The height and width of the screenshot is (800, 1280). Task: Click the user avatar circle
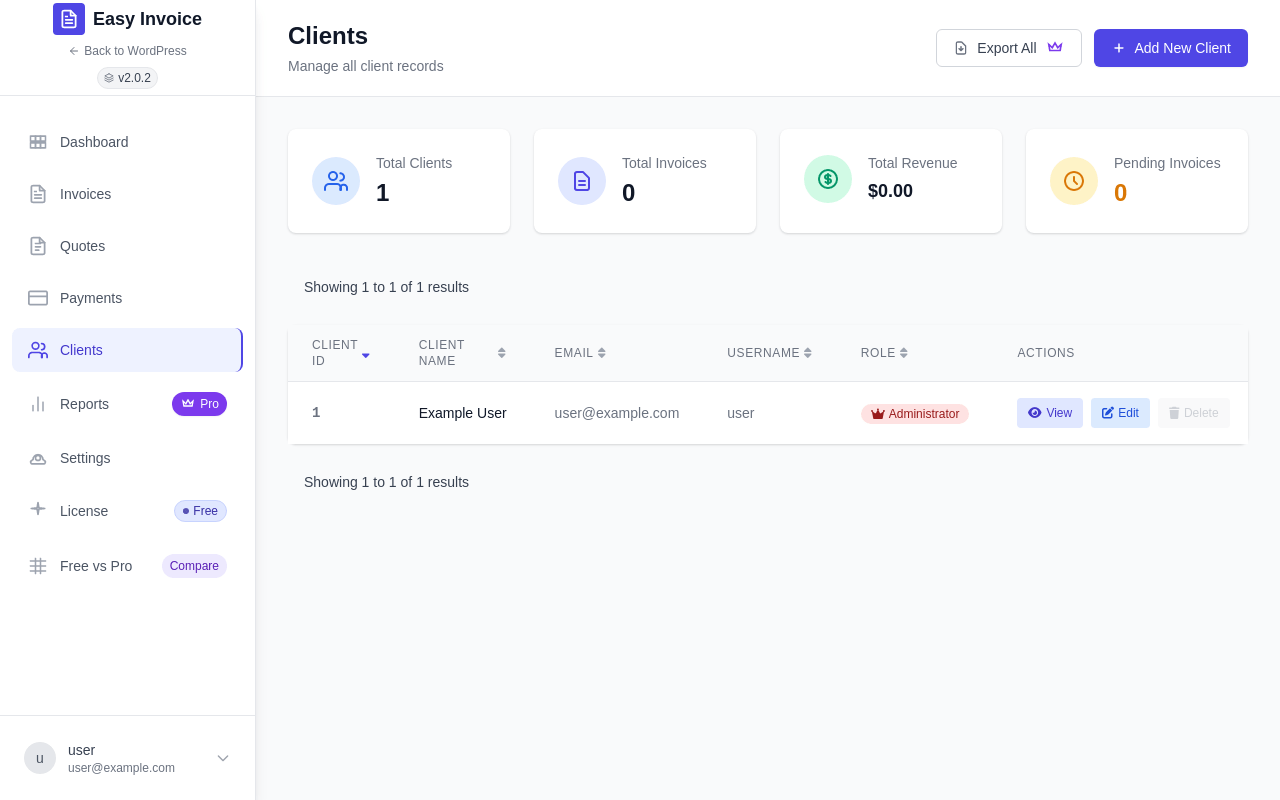40,758
